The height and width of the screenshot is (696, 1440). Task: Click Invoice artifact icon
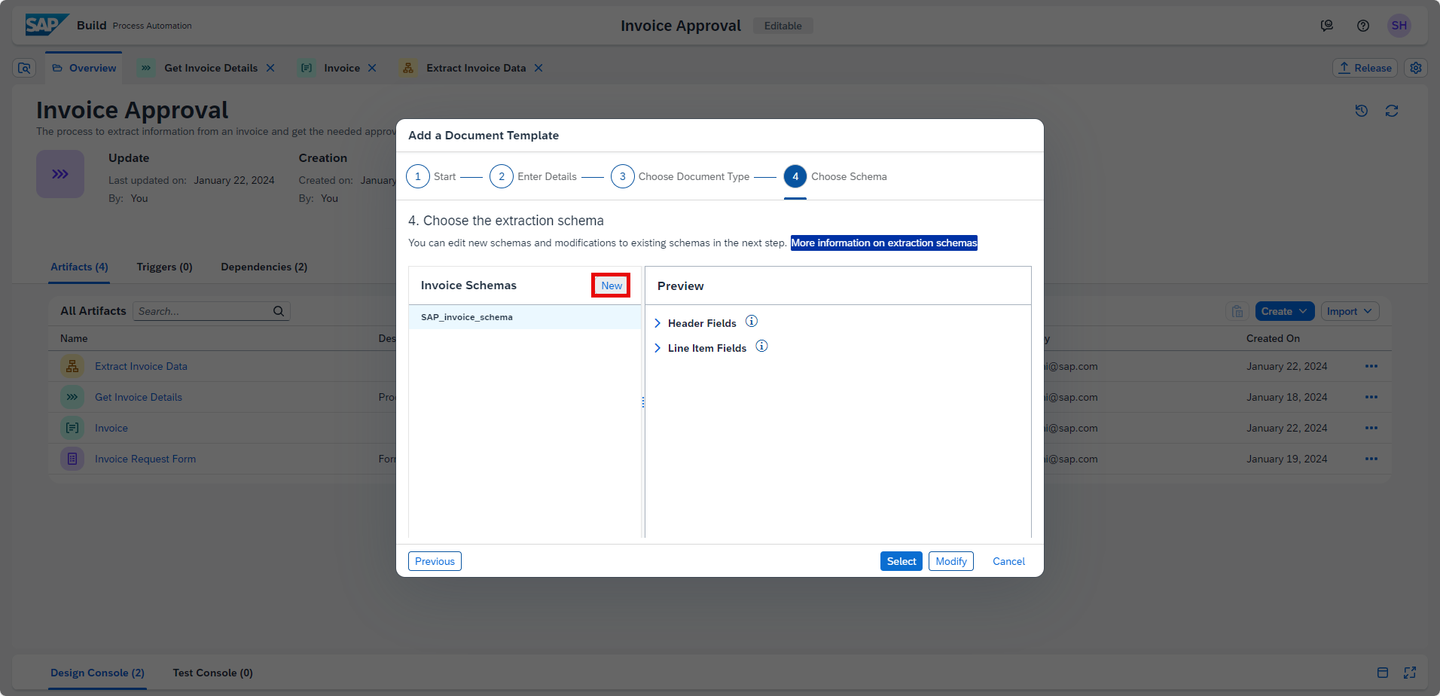tap(72, 428)
